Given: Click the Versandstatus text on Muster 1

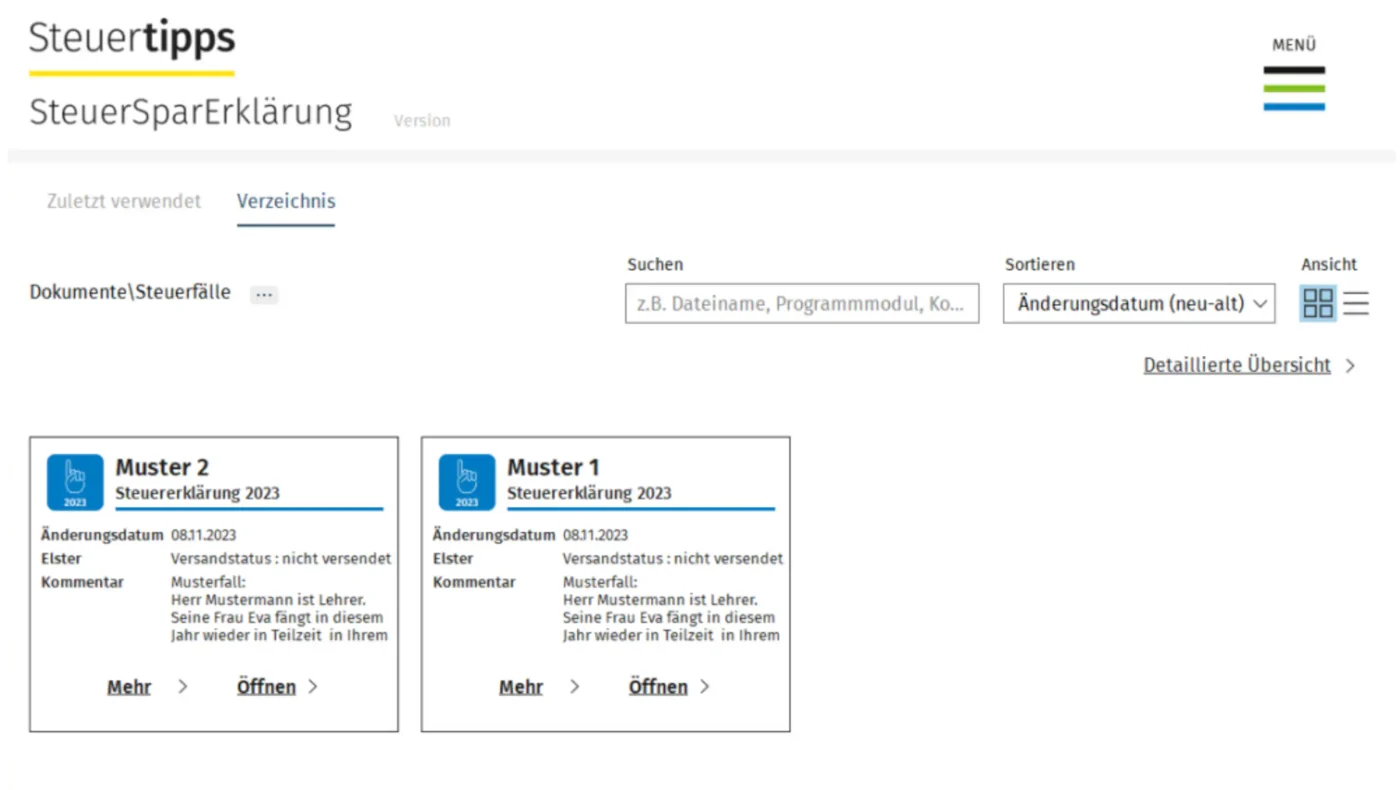Looking at the screenshot, I should point(673,559).
